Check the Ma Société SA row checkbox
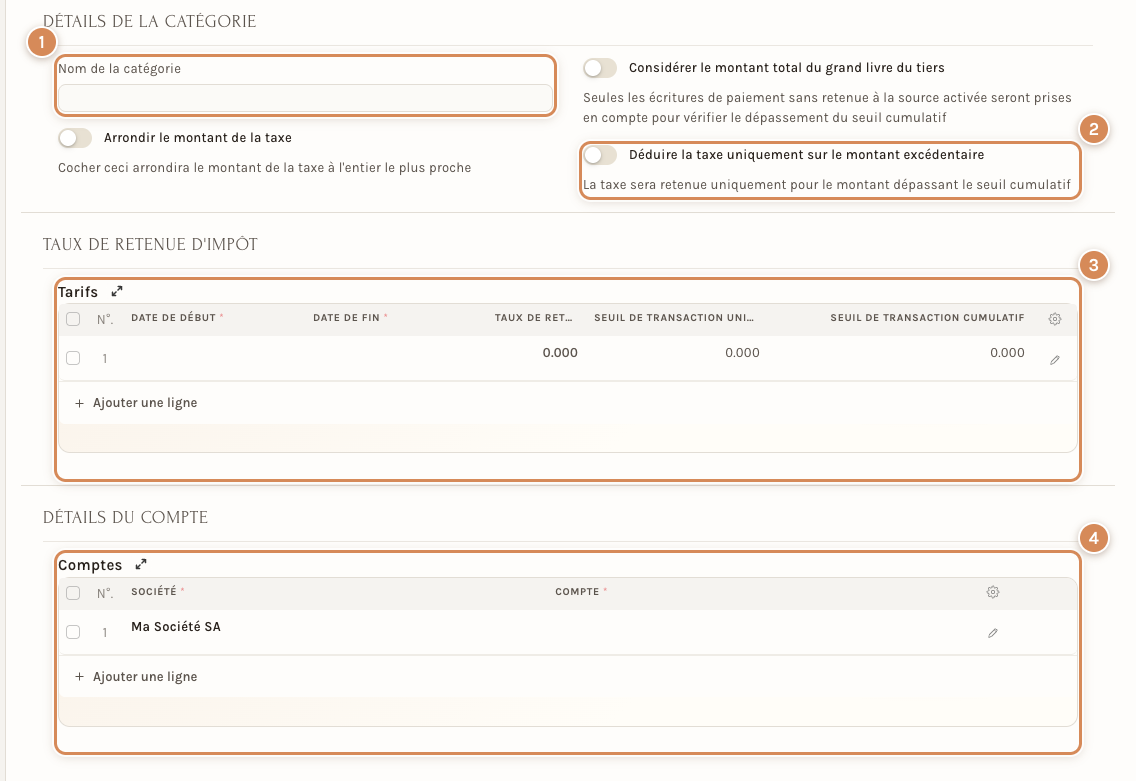The height and width of the screenshot is (781, 1136). [x=73, y=632]
